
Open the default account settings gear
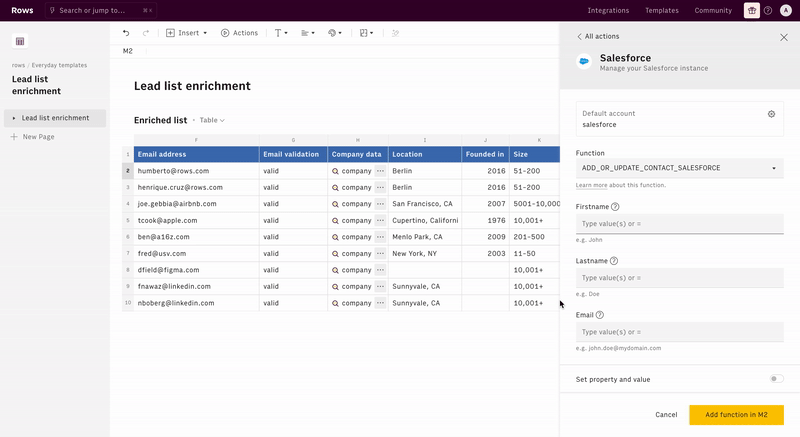coord(771,114)
